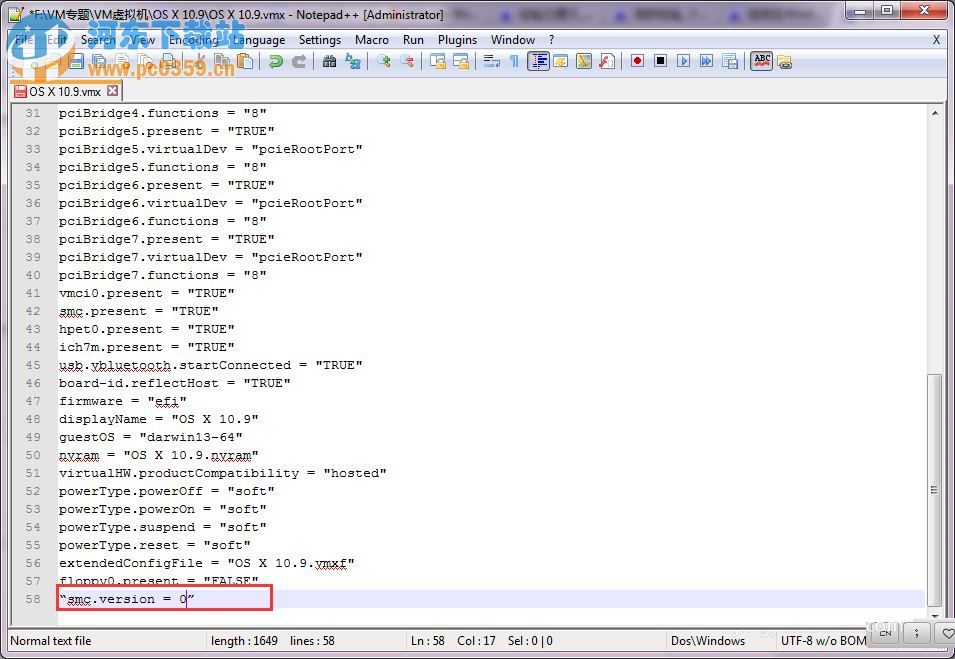This screenshot has width=955, height=659.
Task: Click the Stop Recording macro icon
Action: point(660,62)
